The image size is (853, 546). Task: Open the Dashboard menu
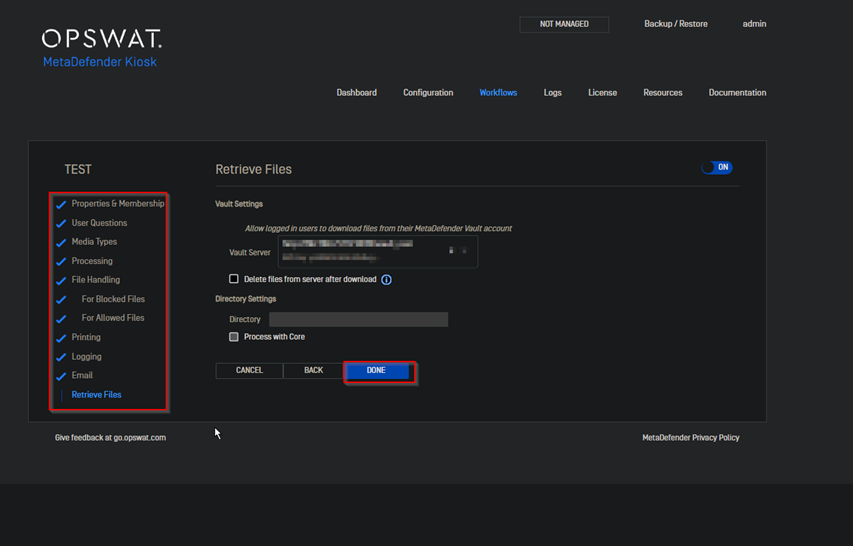point(356,92)
